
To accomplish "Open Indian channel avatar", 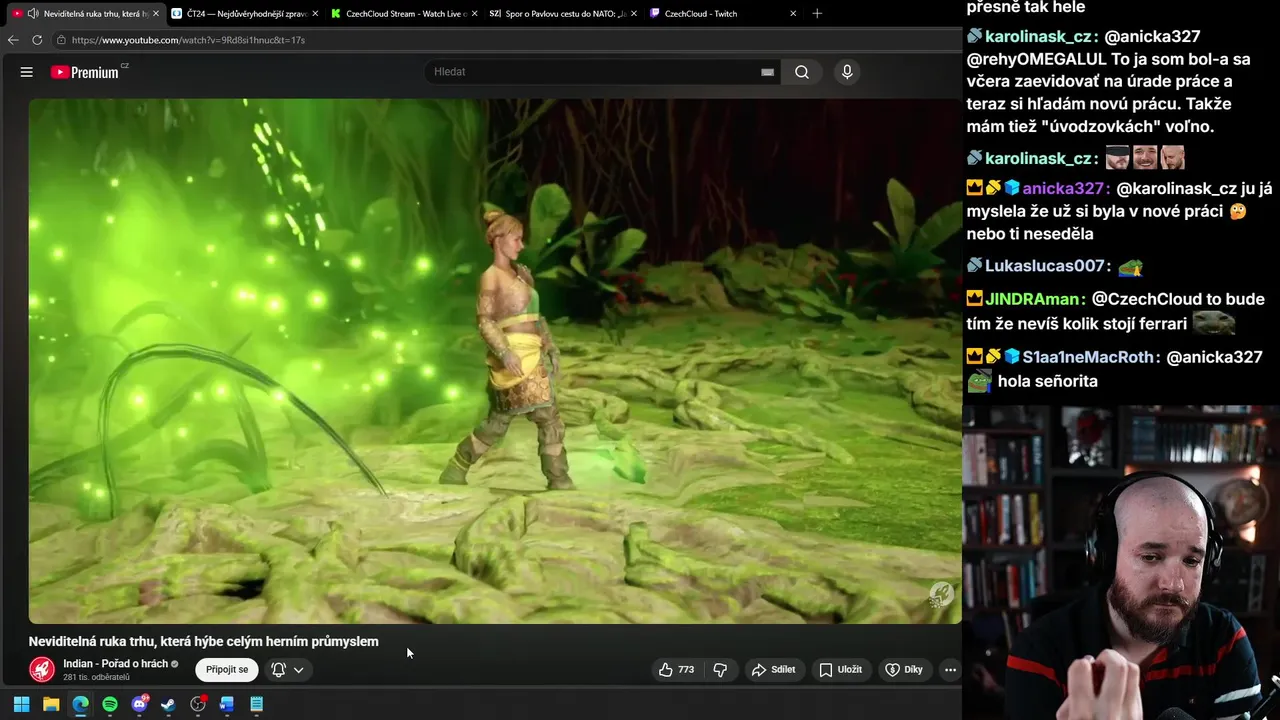I will point(42,669).
